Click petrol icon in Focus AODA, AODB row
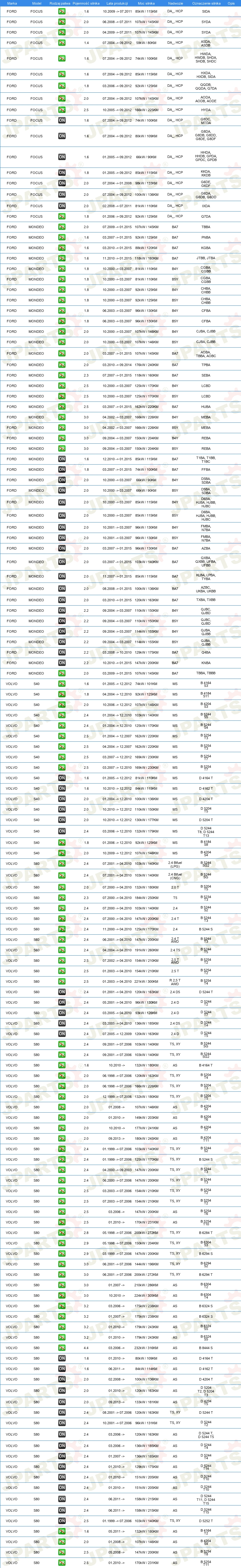 tap(61, 99)
